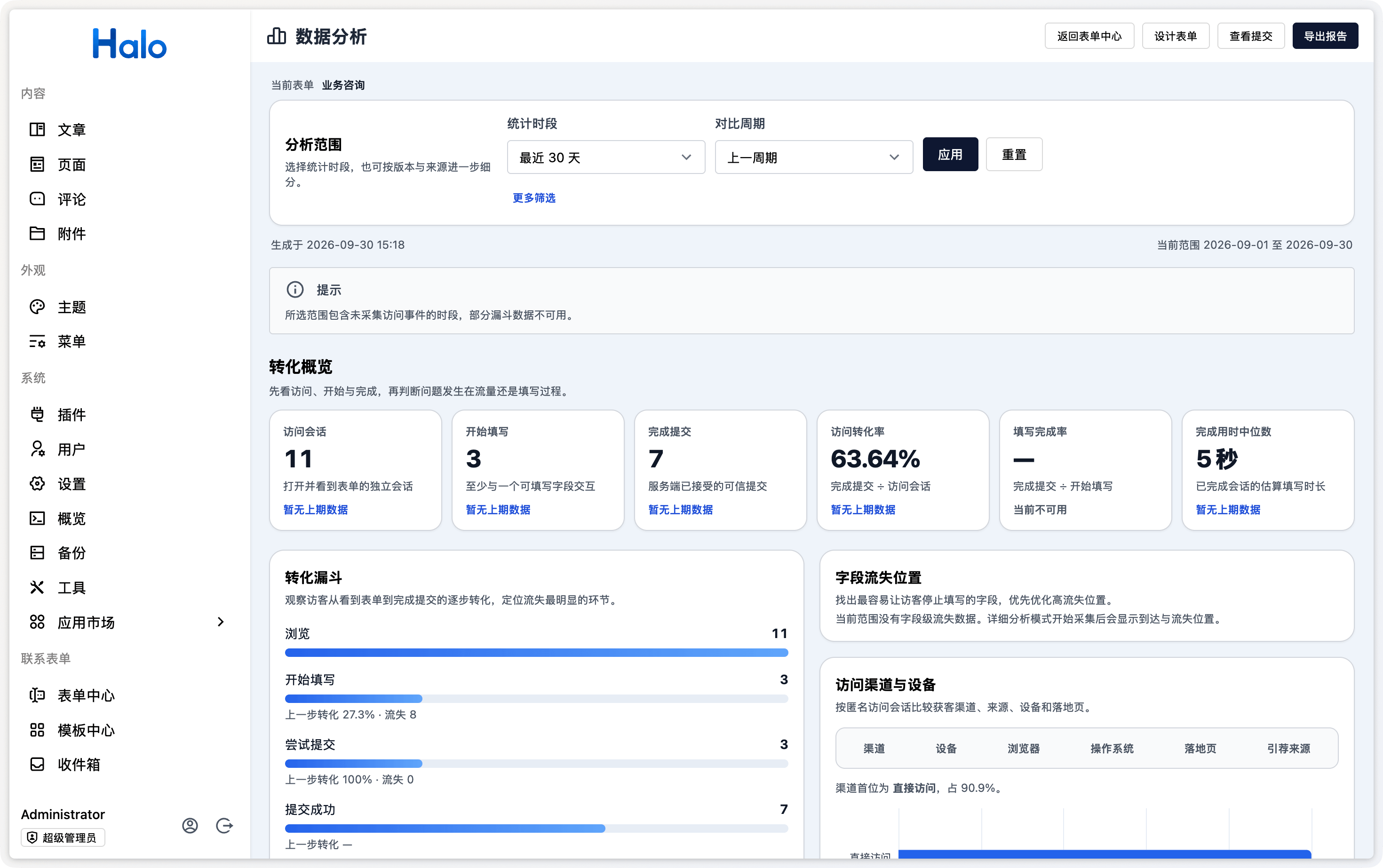Switch to the 操作系统 tab
1383x868 pixels.
click(1113, 749)
